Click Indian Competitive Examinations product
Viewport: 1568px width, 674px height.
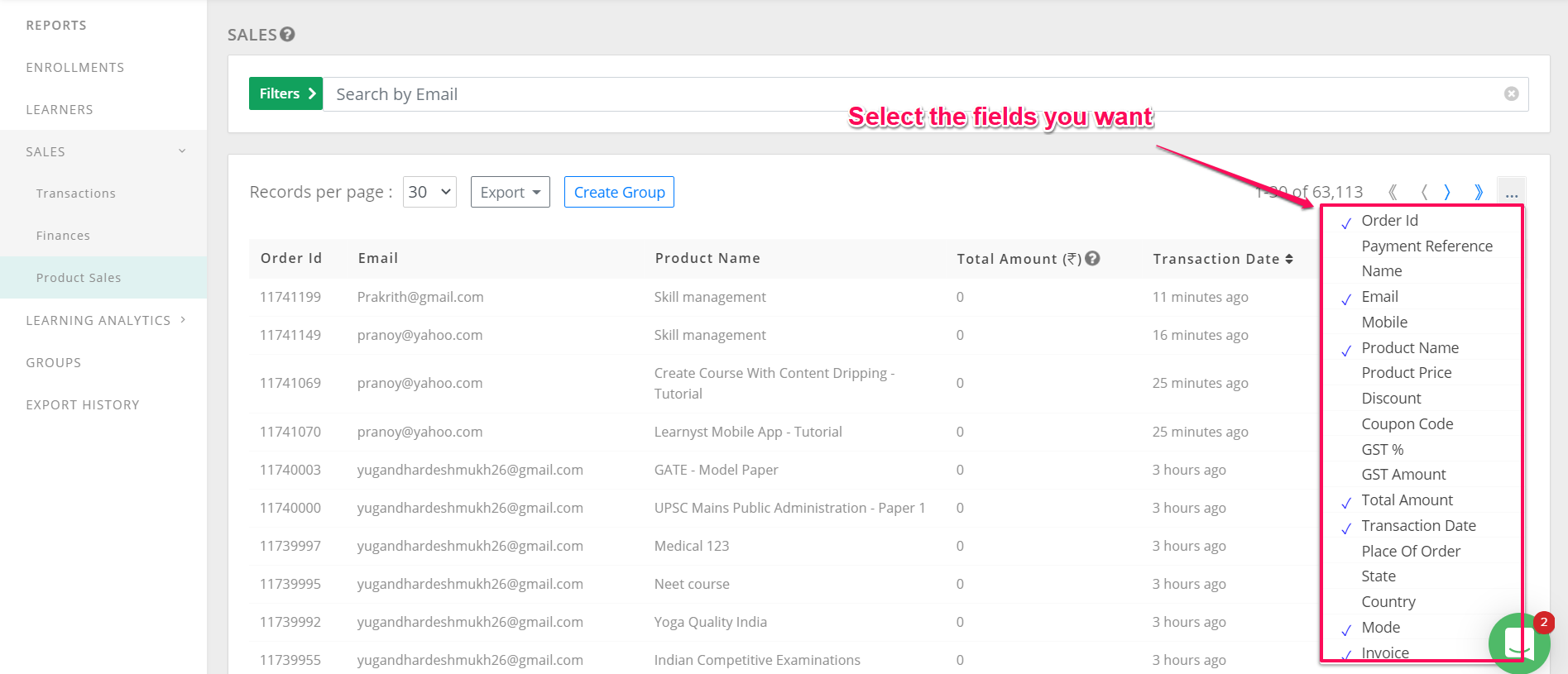(x=757, y=660)
